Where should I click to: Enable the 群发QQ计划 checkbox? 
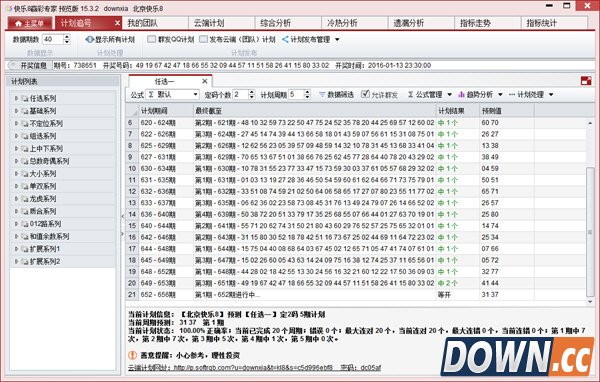tap(152, 39)
